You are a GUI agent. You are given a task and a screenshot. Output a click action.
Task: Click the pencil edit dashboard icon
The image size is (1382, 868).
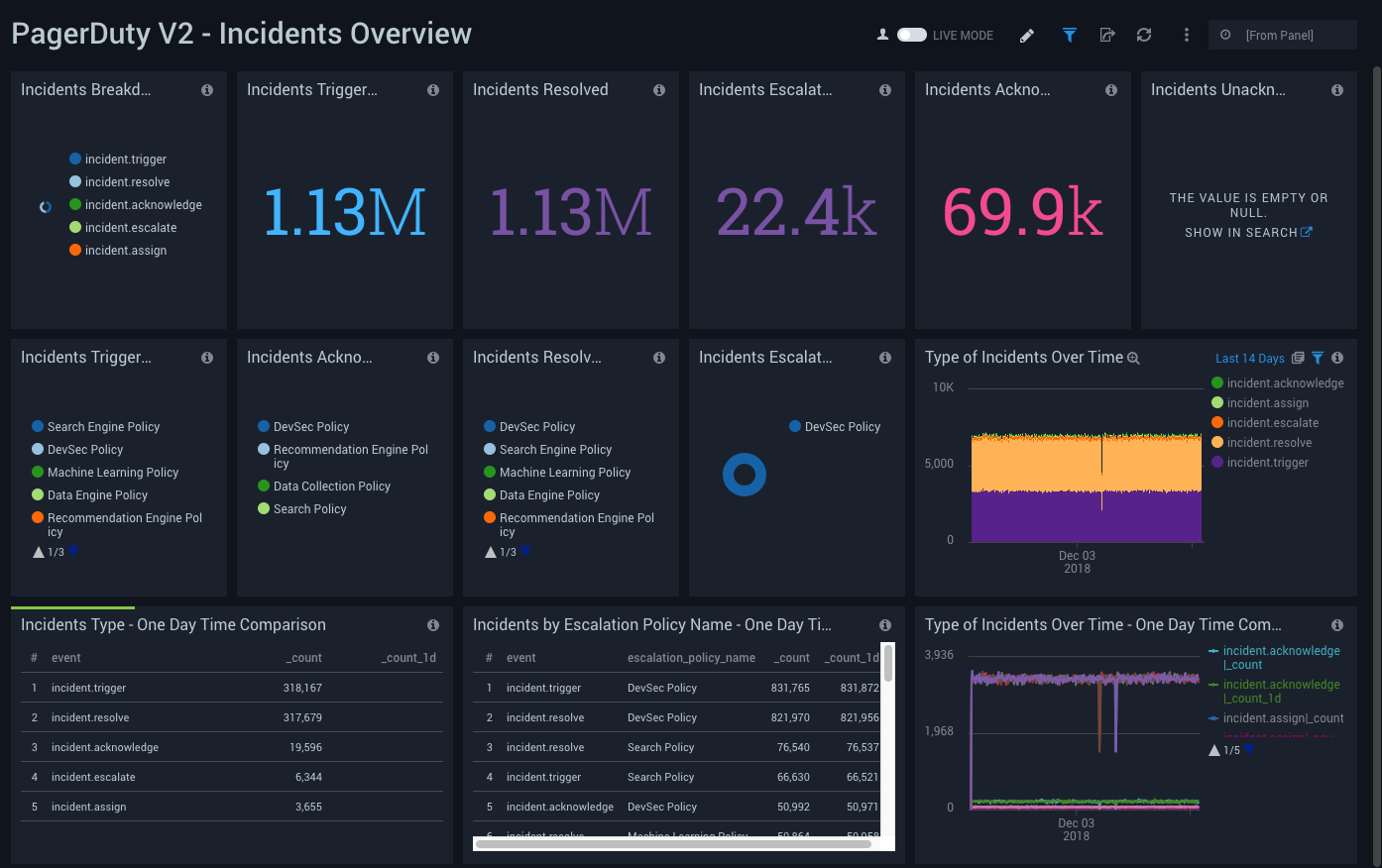(1027, 36)
